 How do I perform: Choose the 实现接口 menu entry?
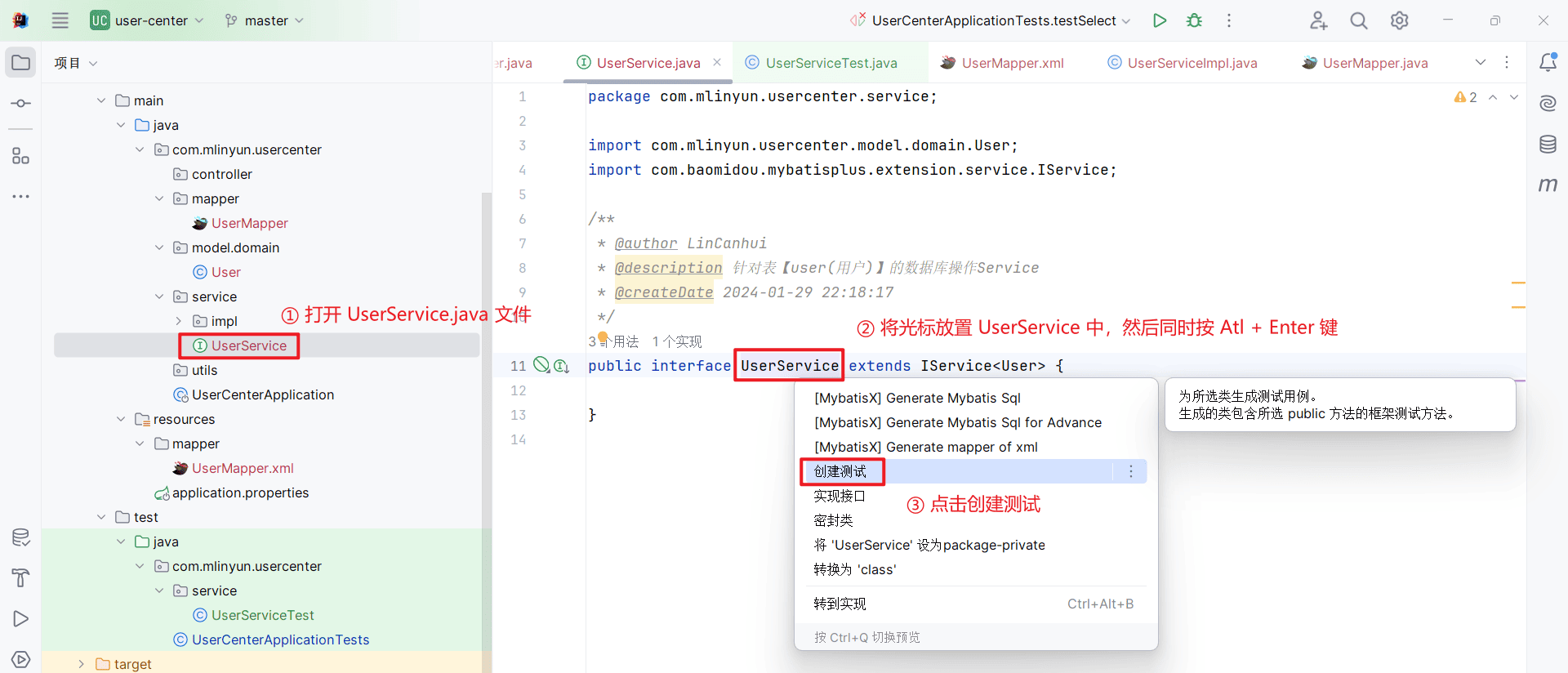pyautogui.click(x=840, y=496)
